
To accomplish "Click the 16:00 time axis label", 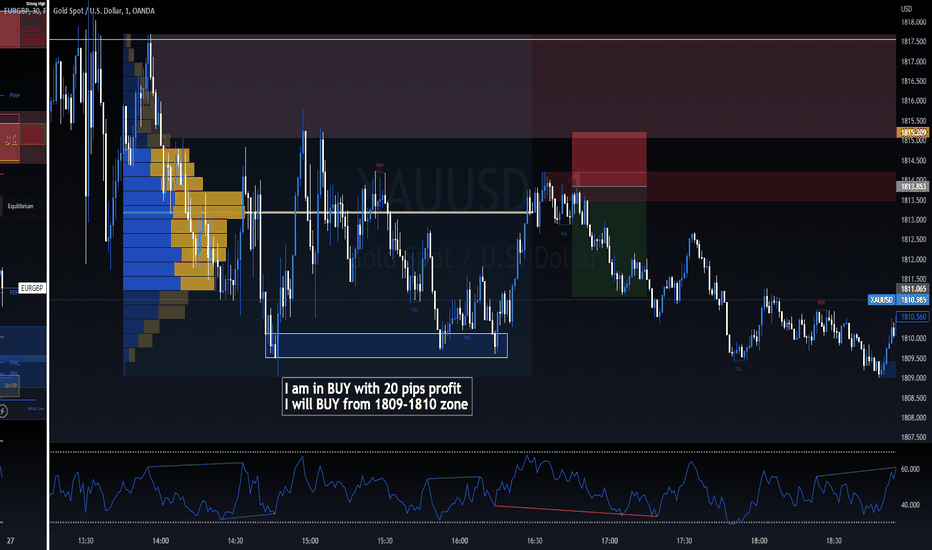I will [459, 540].
